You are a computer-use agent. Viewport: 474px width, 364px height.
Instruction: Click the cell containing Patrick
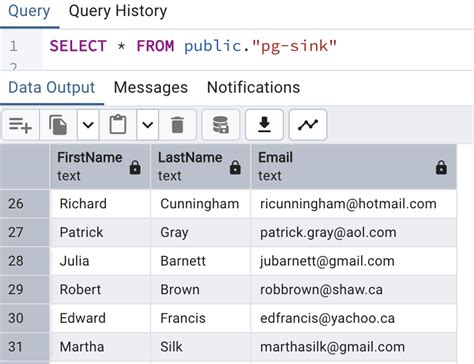coord(100,232)
